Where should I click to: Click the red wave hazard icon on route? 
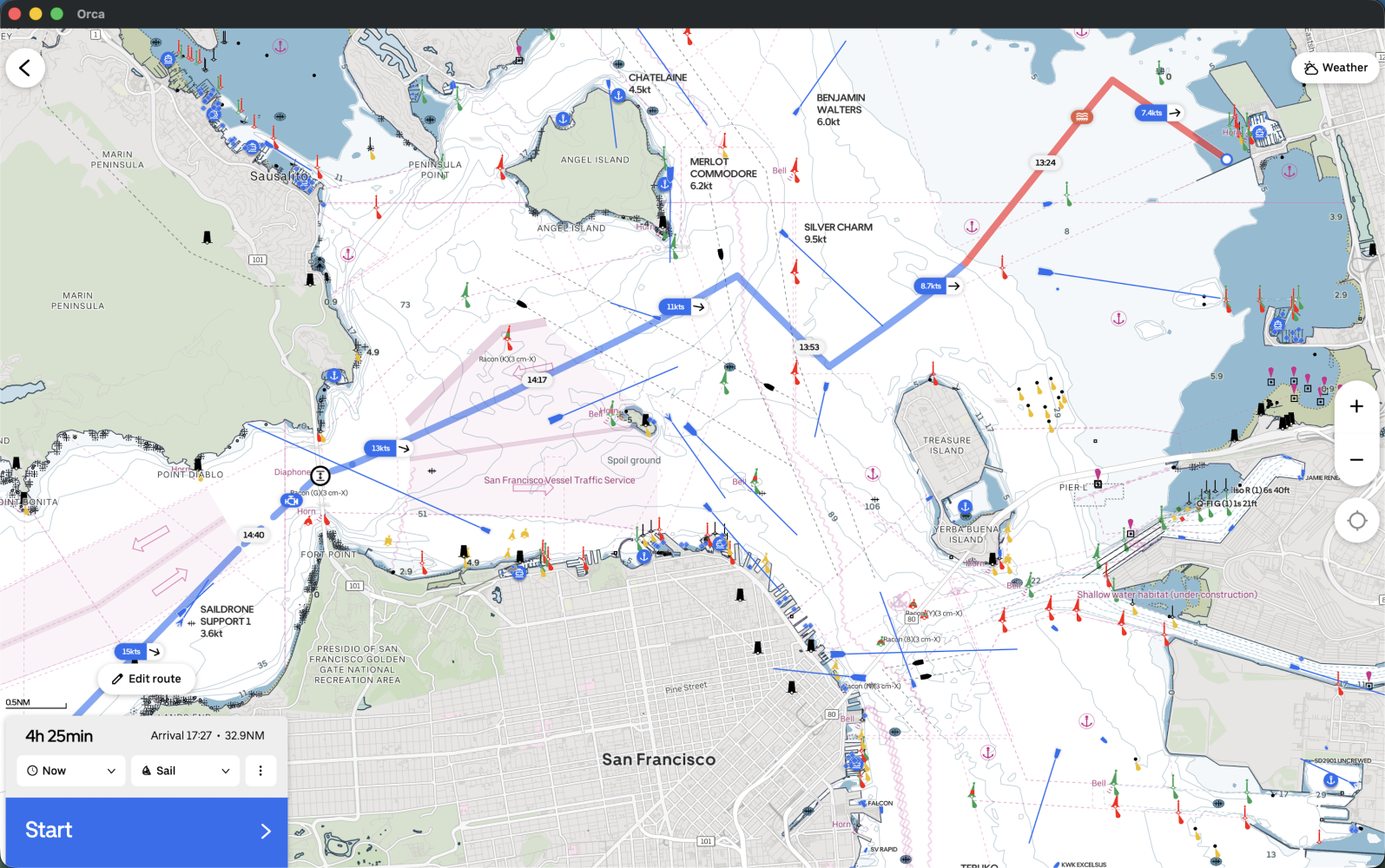1082,116
